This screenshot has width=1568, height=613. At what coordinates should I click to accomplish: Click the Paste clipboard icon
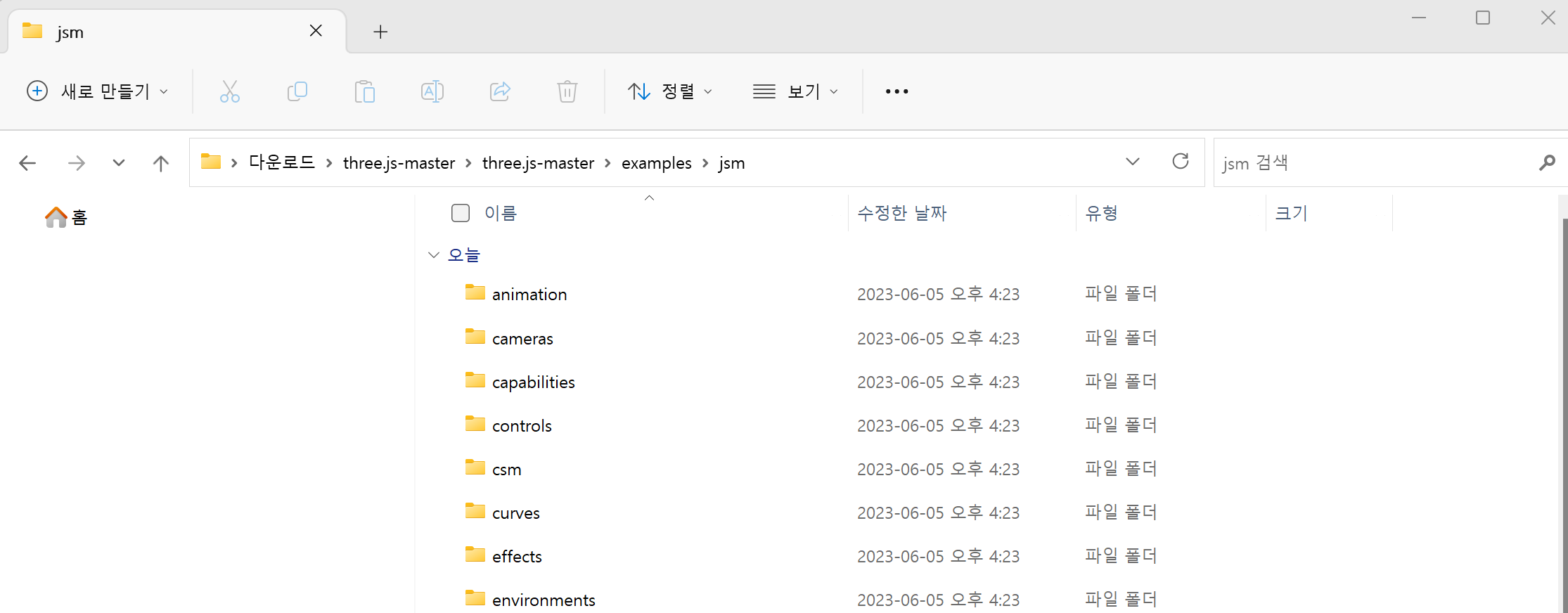[364, 91]
